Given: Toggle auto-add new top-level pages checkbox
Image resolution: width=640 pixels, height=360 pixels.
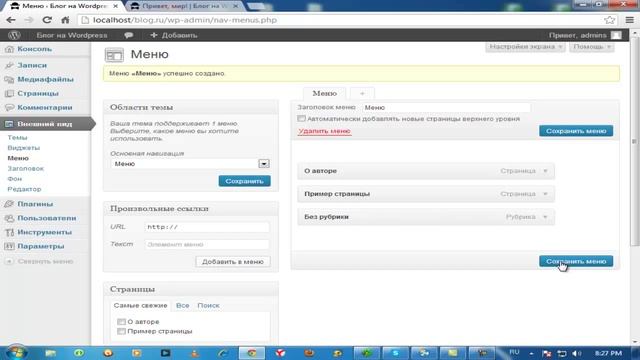Looking at the screenshot, I should pos(301,119).
